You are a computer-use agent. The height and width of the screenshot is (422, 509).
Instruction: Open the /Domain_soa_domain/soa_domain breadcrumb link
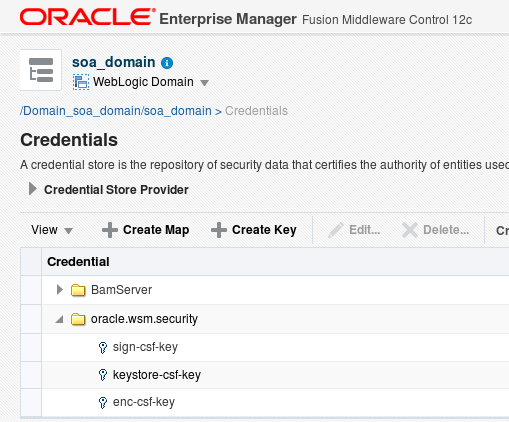116,111
